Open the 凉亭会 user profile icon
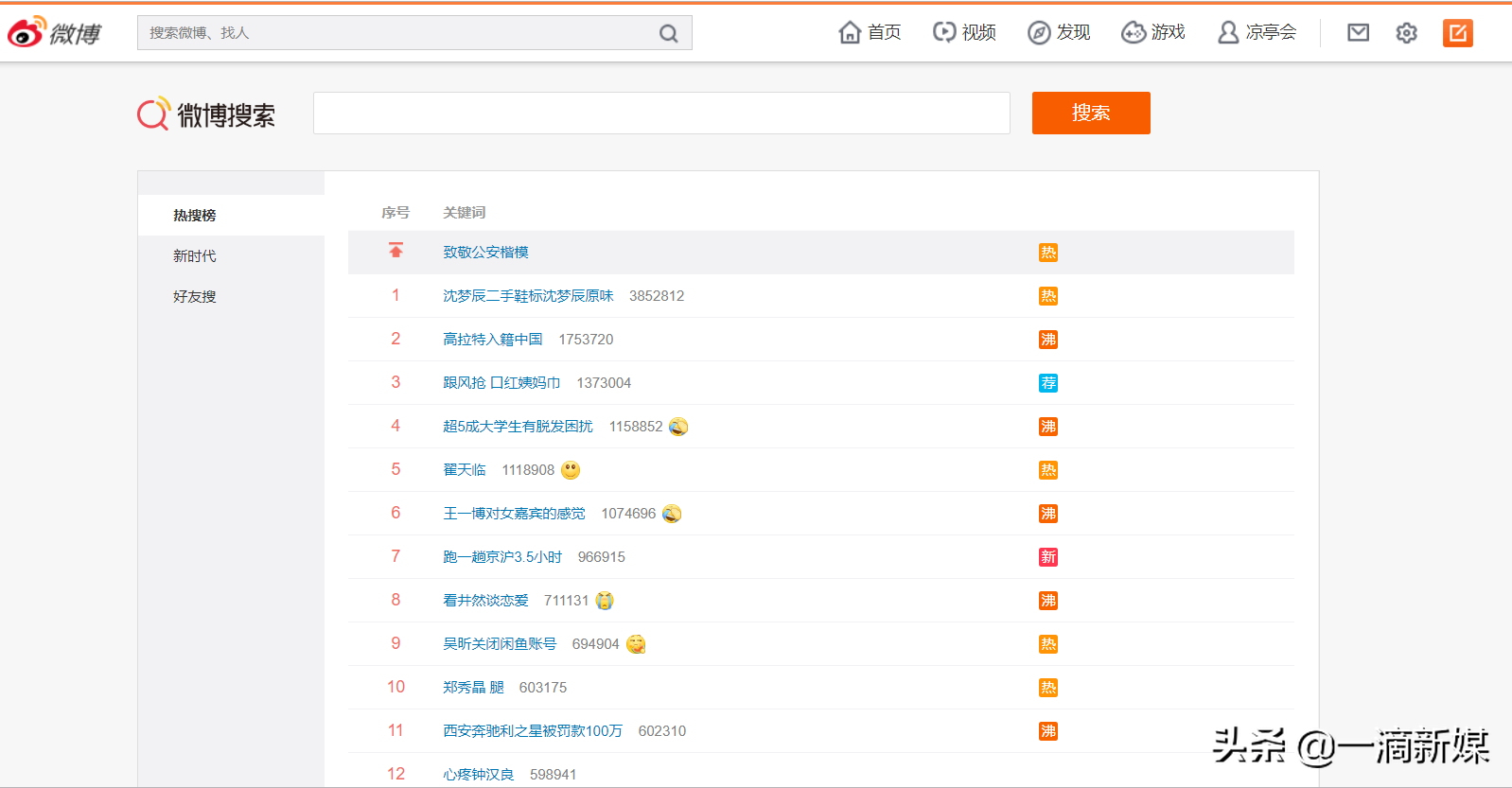The image size is (1512, 788). coord(1228,32)
